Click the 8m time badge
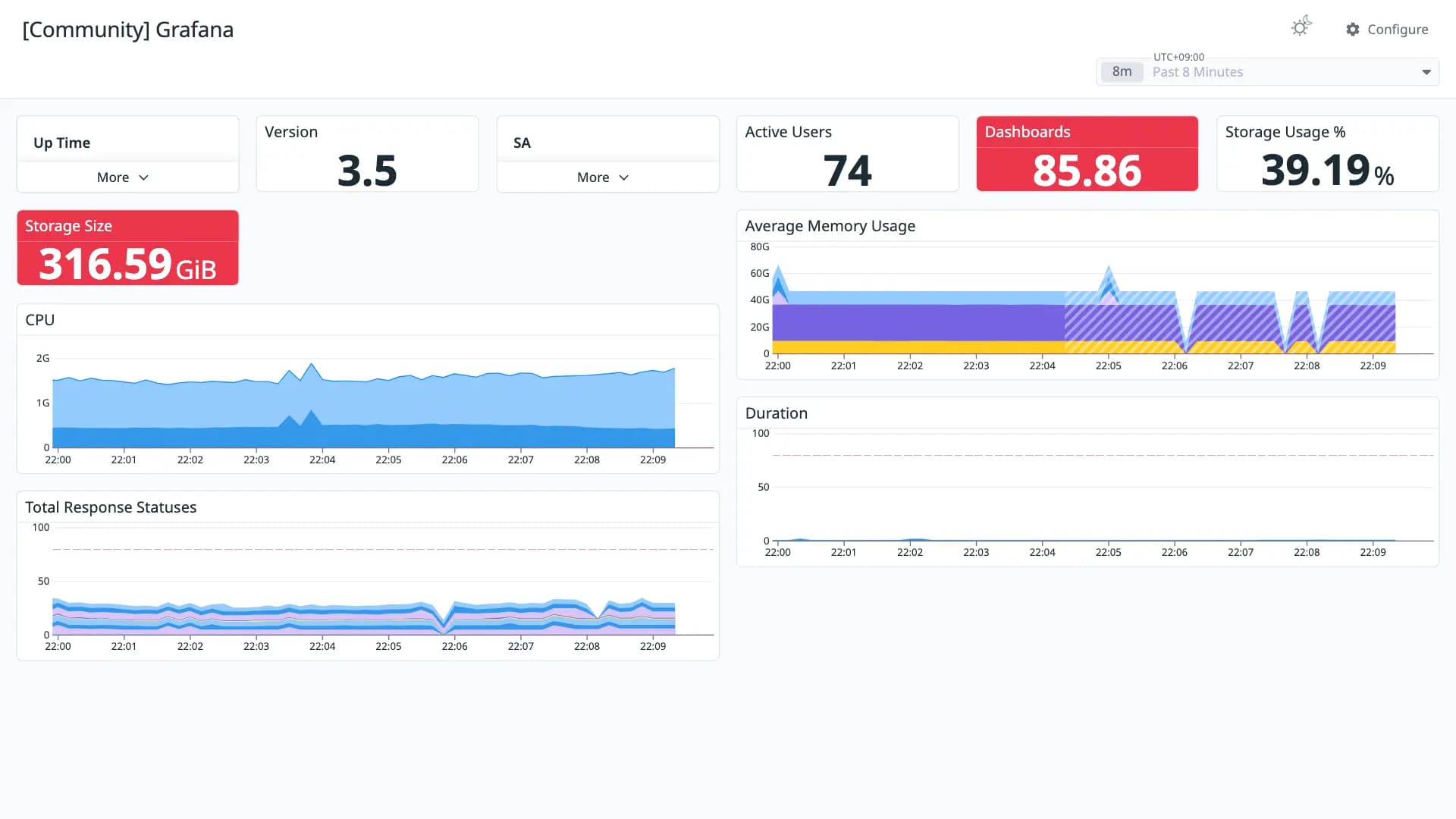1456x819 pixels. point(1122,72)
